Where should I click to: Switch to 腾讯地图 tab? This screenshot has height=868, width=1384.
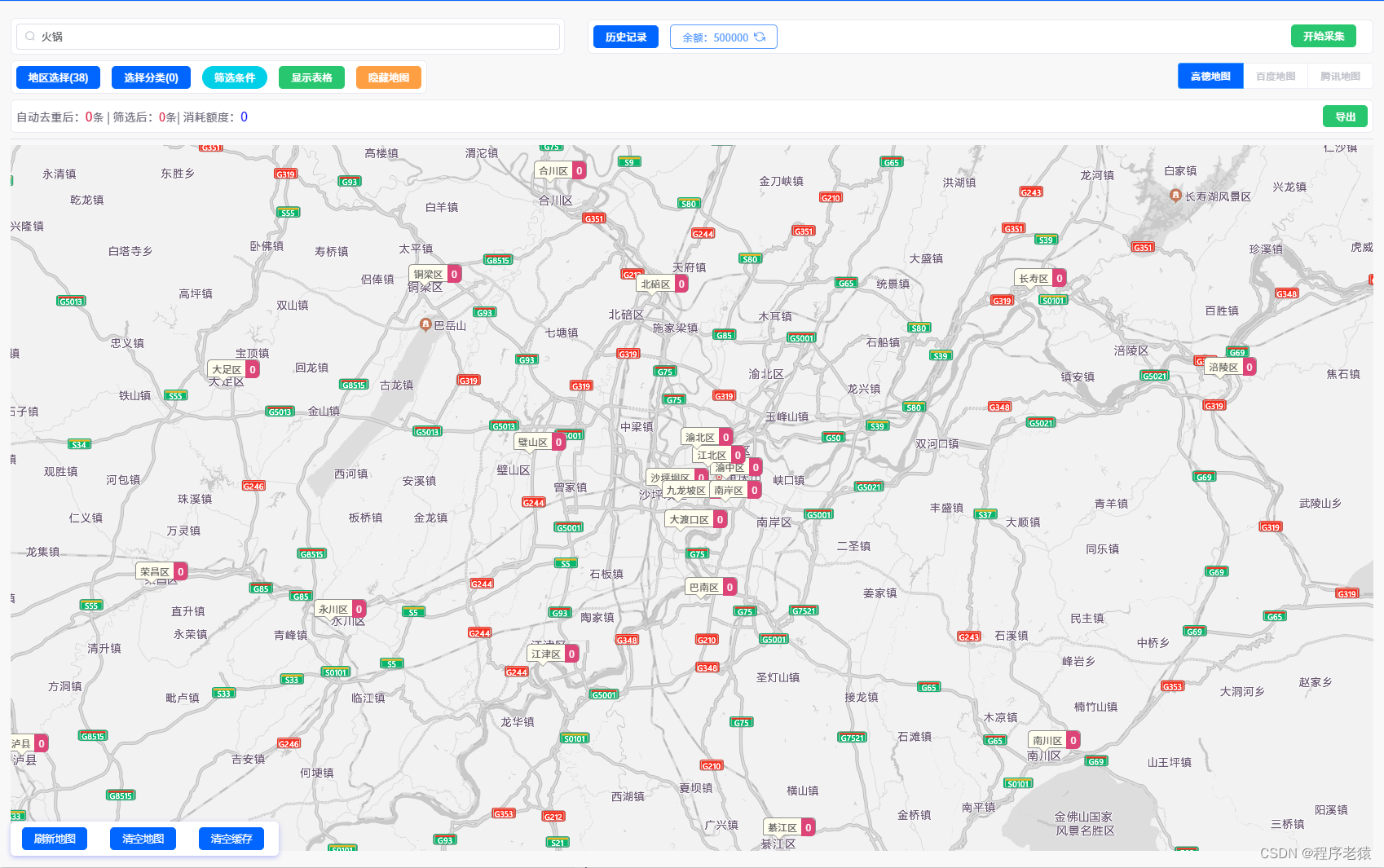pos(1340,76)
